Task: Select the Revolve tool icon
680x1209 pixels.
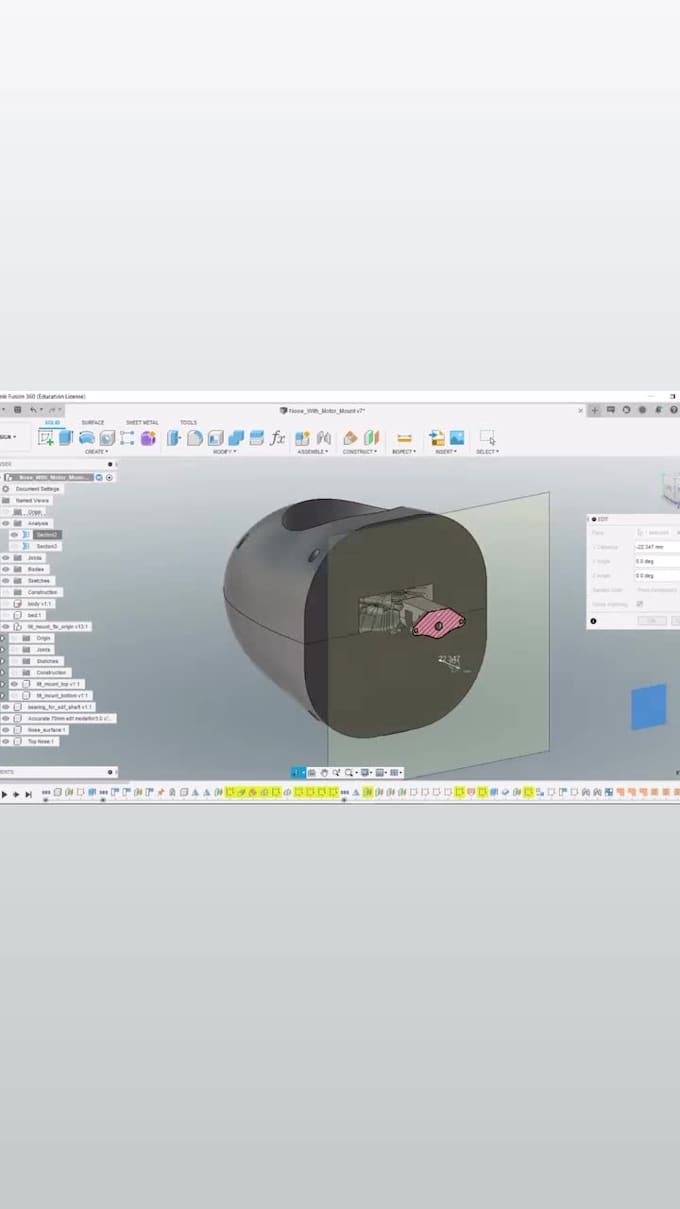Action: 87,437
